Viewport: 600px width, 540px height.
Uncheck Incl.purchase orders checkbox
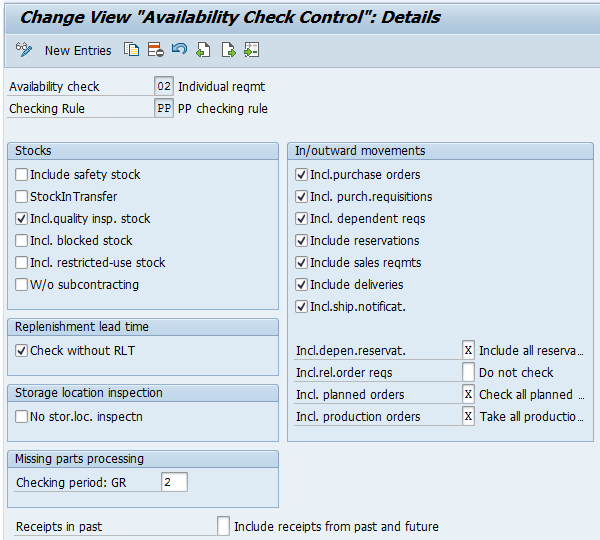(x=302, y=175)
